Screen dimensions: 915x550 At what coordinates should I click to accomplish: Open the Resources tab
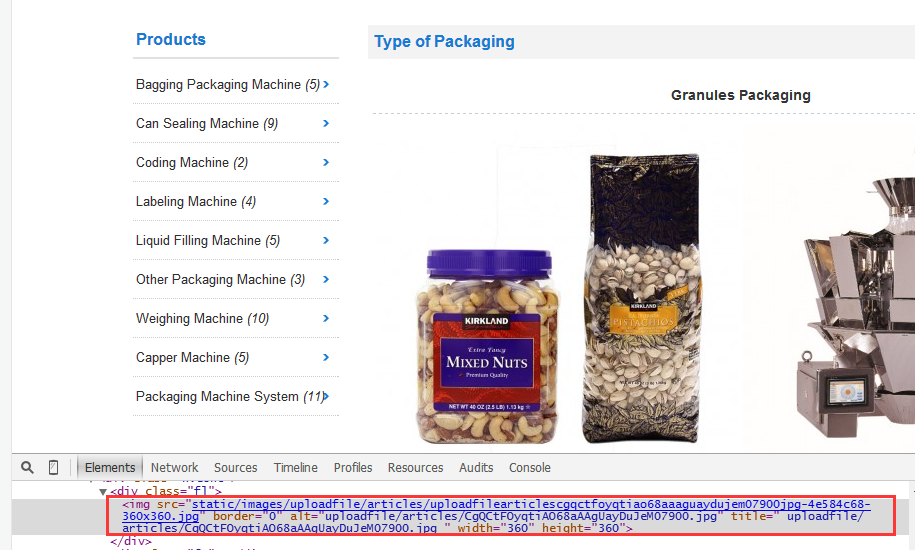[415, 468]
